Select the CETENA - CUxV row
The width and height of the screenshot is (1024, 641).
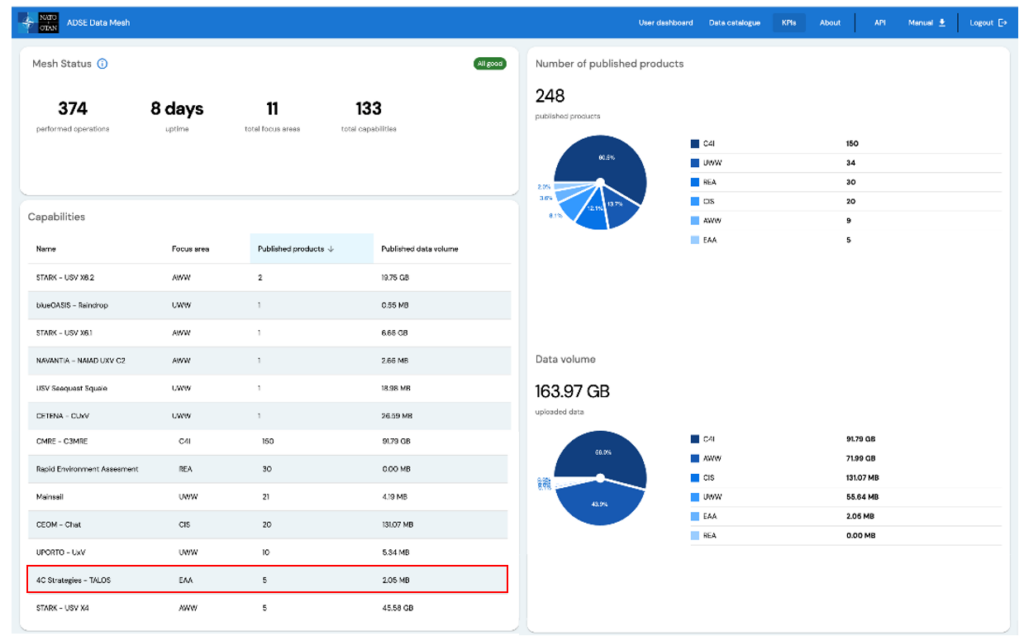pyautogui.click(x=269, y=416)
